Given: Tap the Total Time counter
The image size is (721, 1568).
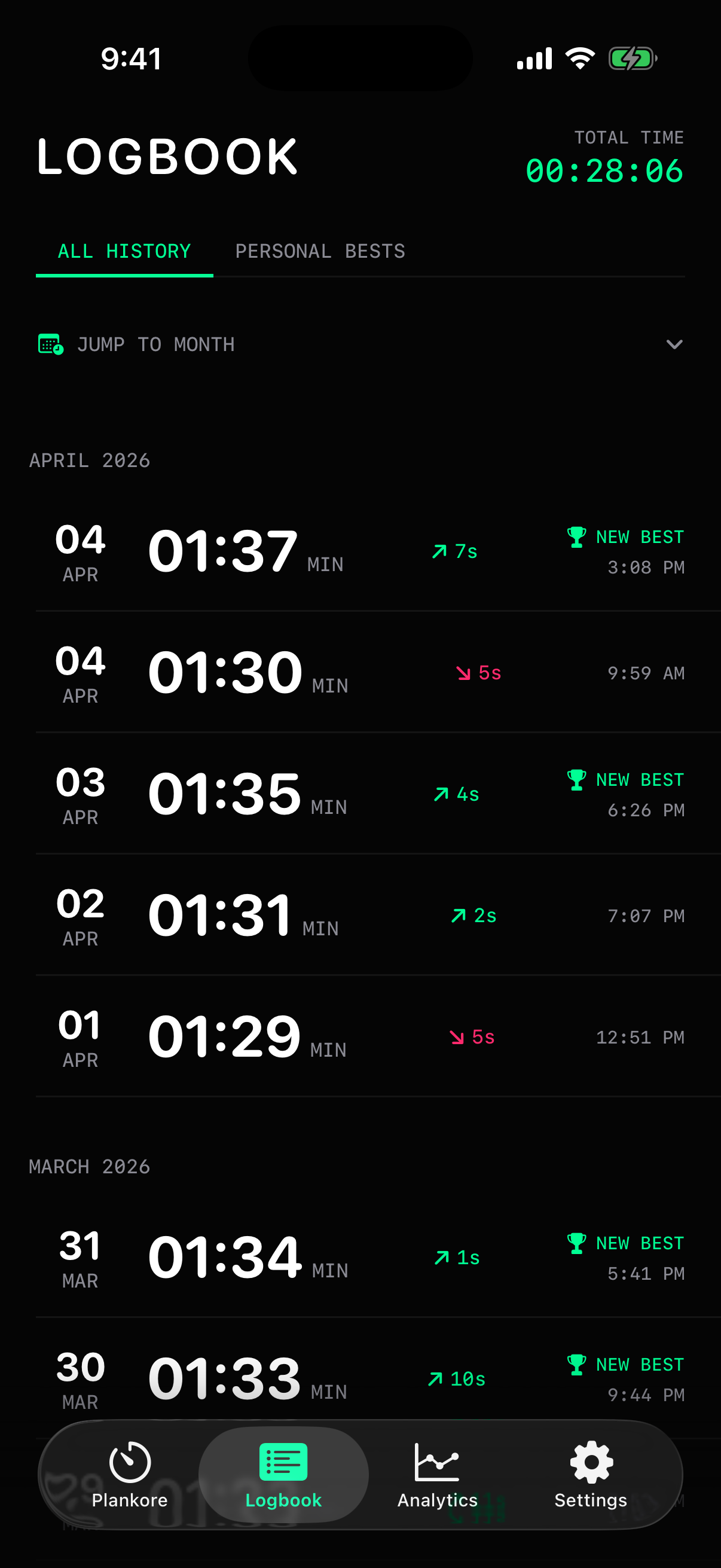Looking at the screenshot, I should tap(604, 170).
